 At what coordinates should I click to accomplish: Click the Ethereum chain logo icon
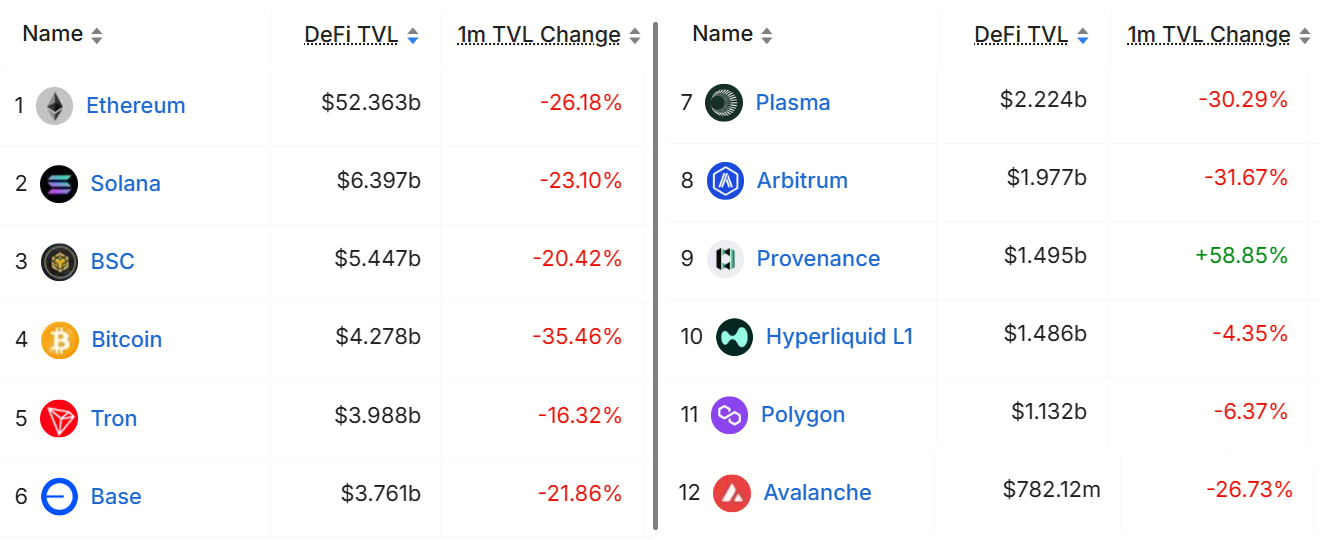coord(55,105)
